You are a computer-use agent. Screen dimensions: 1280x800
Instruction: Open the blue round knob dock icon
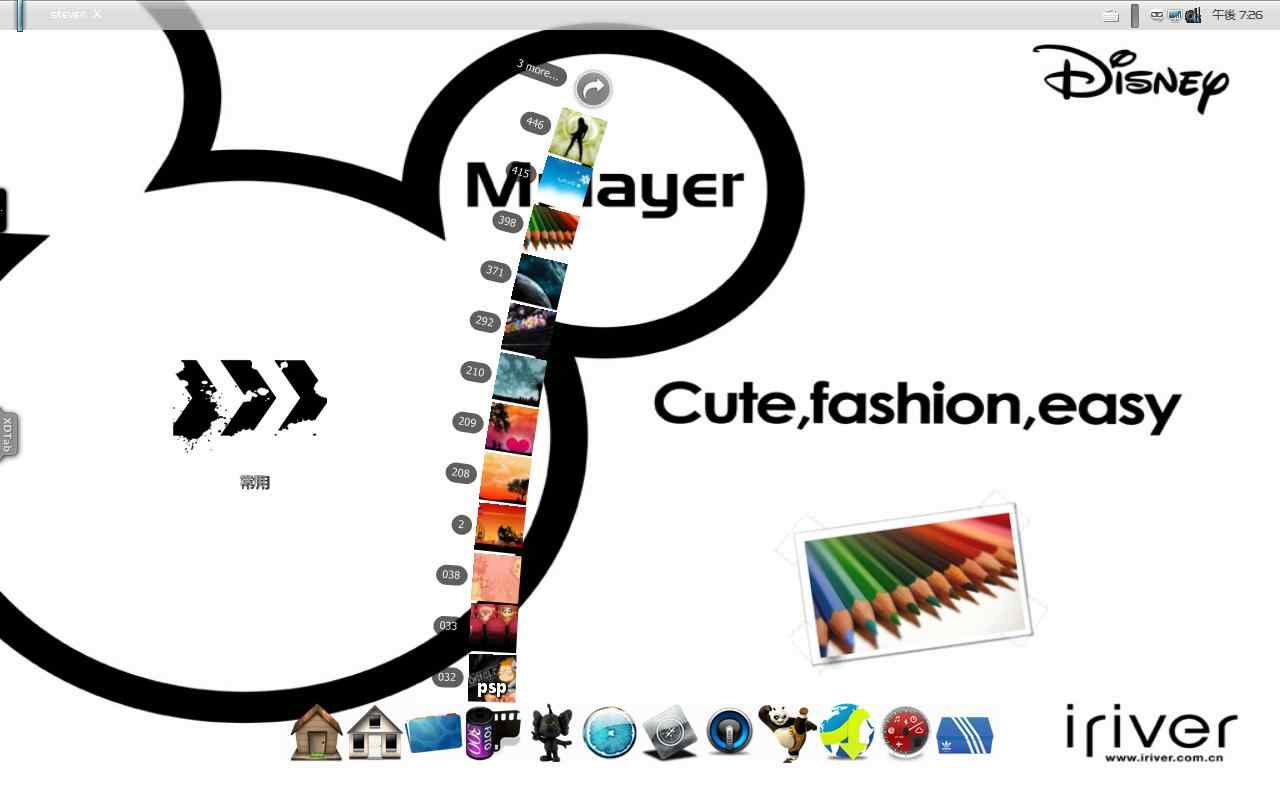point(729,733)
